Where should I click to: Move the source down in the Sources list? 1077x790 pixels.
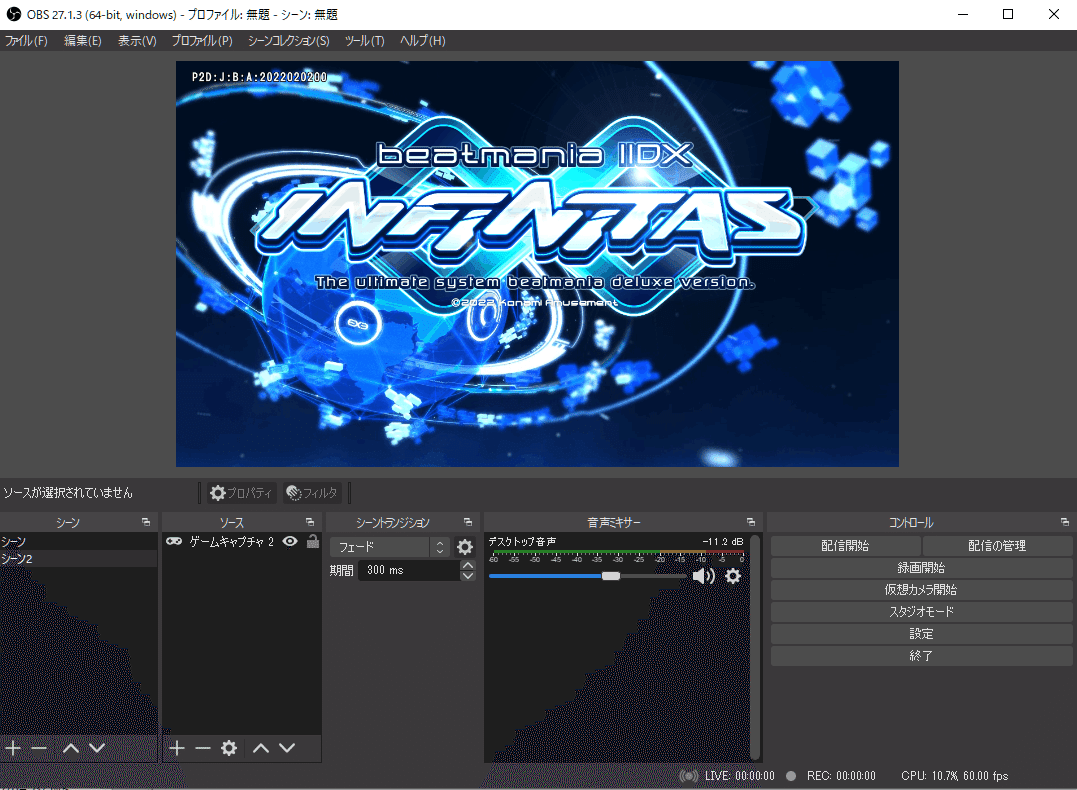tap(287, 748)
